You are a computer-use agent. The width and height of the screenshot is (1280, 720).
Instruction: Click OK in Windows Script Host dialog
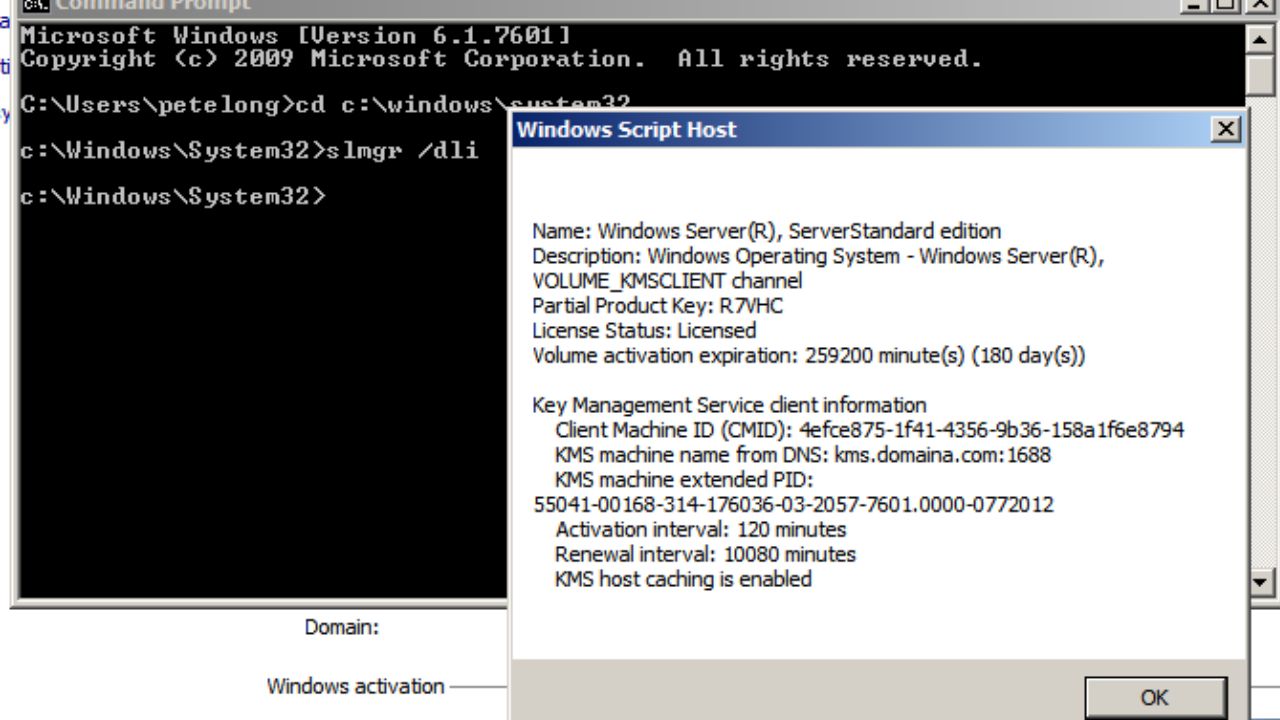(x=1155, y=698)
